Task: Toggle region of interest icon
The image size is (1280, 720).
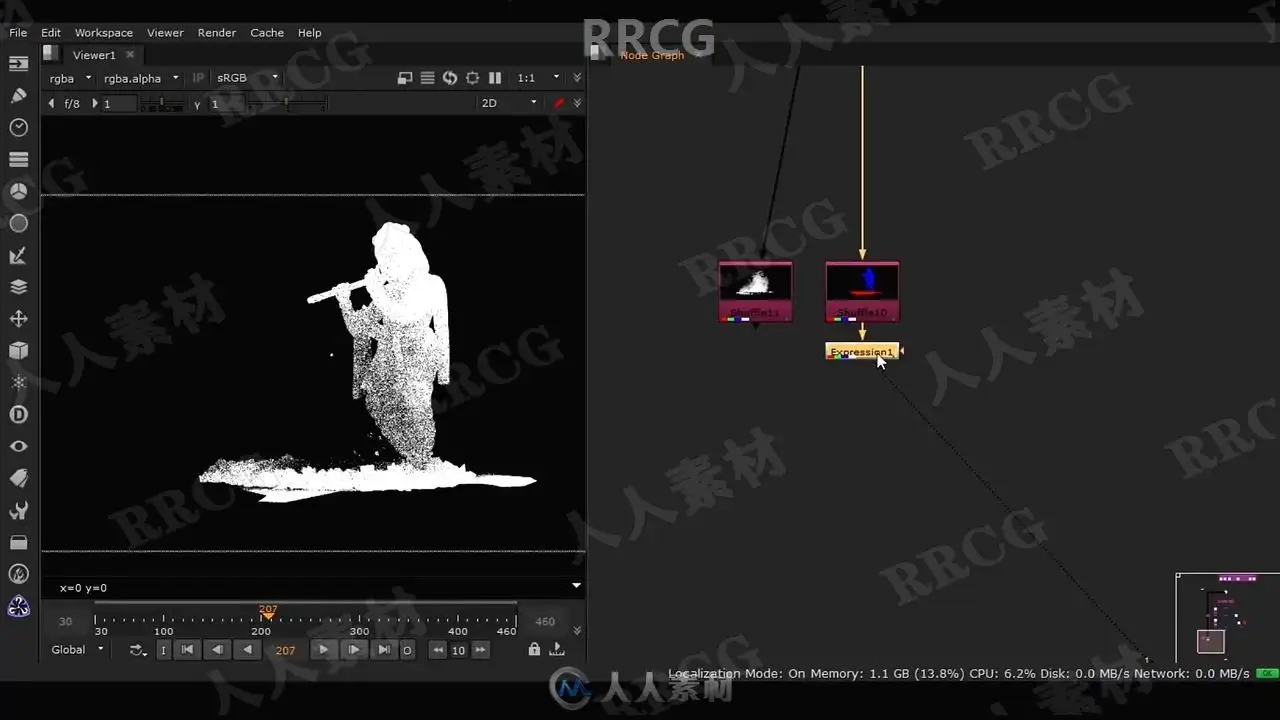Action: (x=472, y=78)
